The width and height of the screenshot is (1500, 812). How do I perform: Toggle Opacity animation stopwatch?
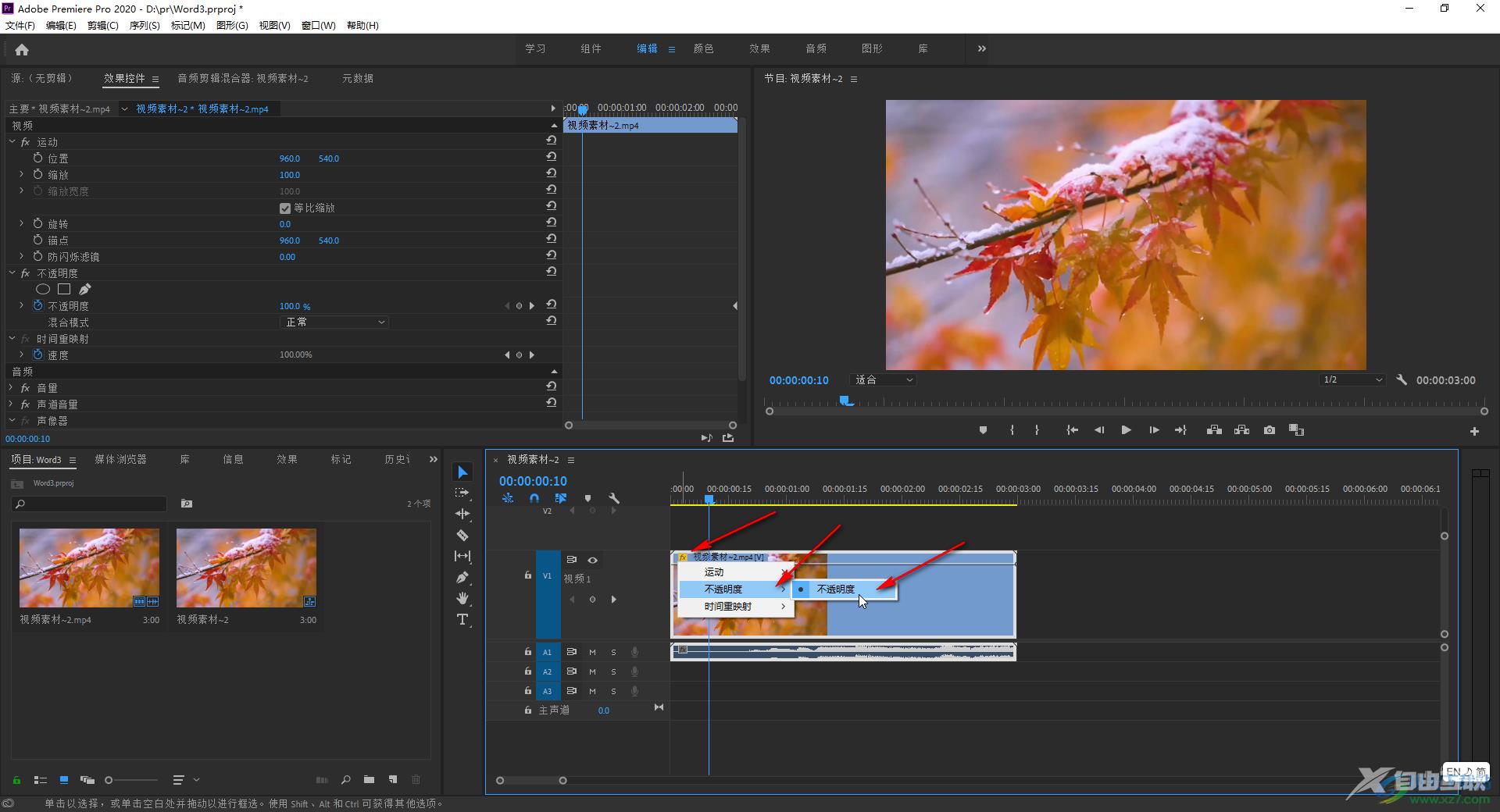tap(37, 306)
